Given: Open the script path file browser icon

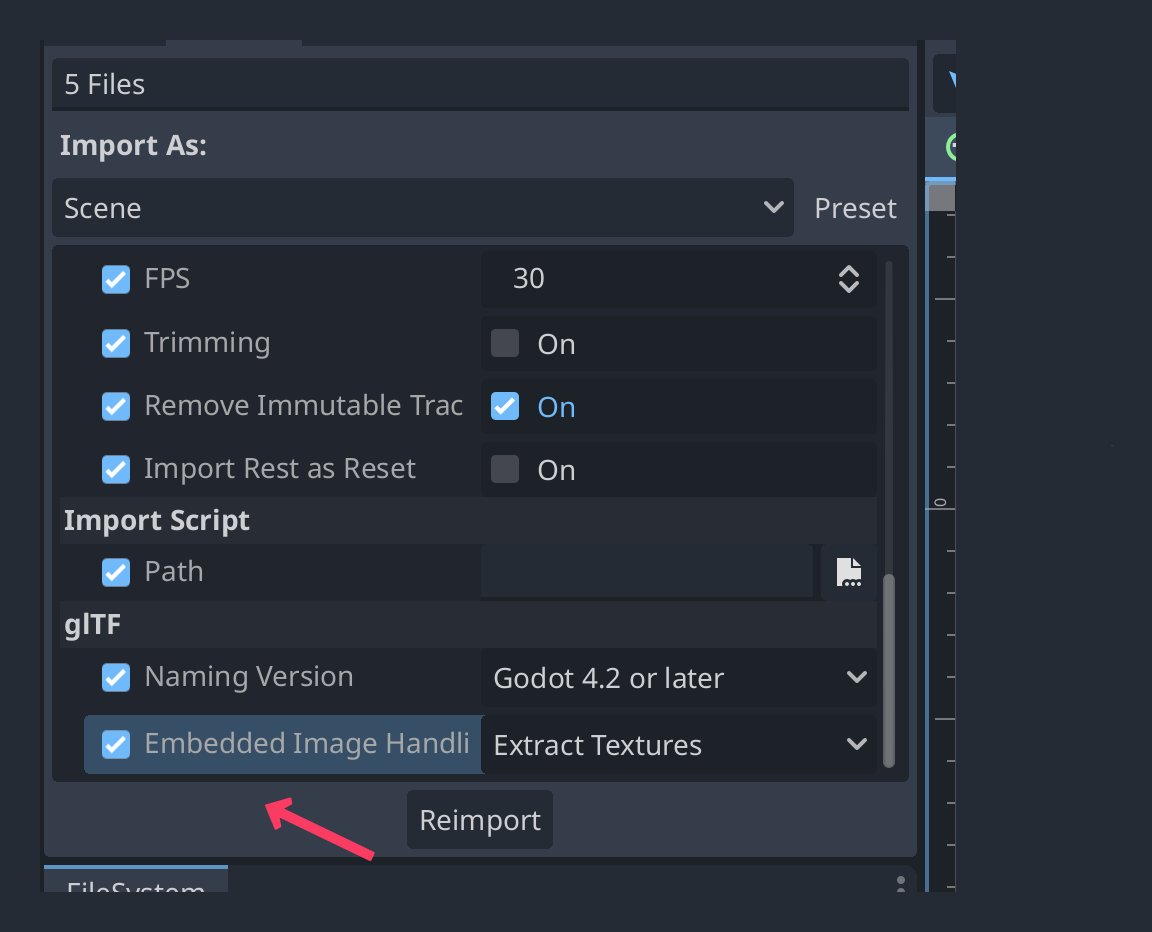Looking at the screenshot, I should (x=849, y=572).
